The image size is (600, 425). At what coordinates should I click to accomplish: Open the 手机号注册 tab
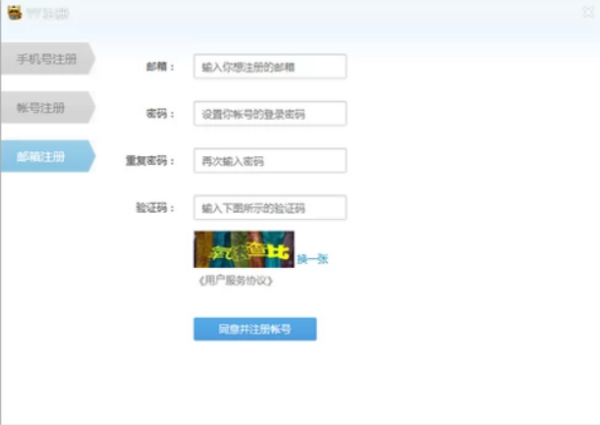tap(47, 59)
